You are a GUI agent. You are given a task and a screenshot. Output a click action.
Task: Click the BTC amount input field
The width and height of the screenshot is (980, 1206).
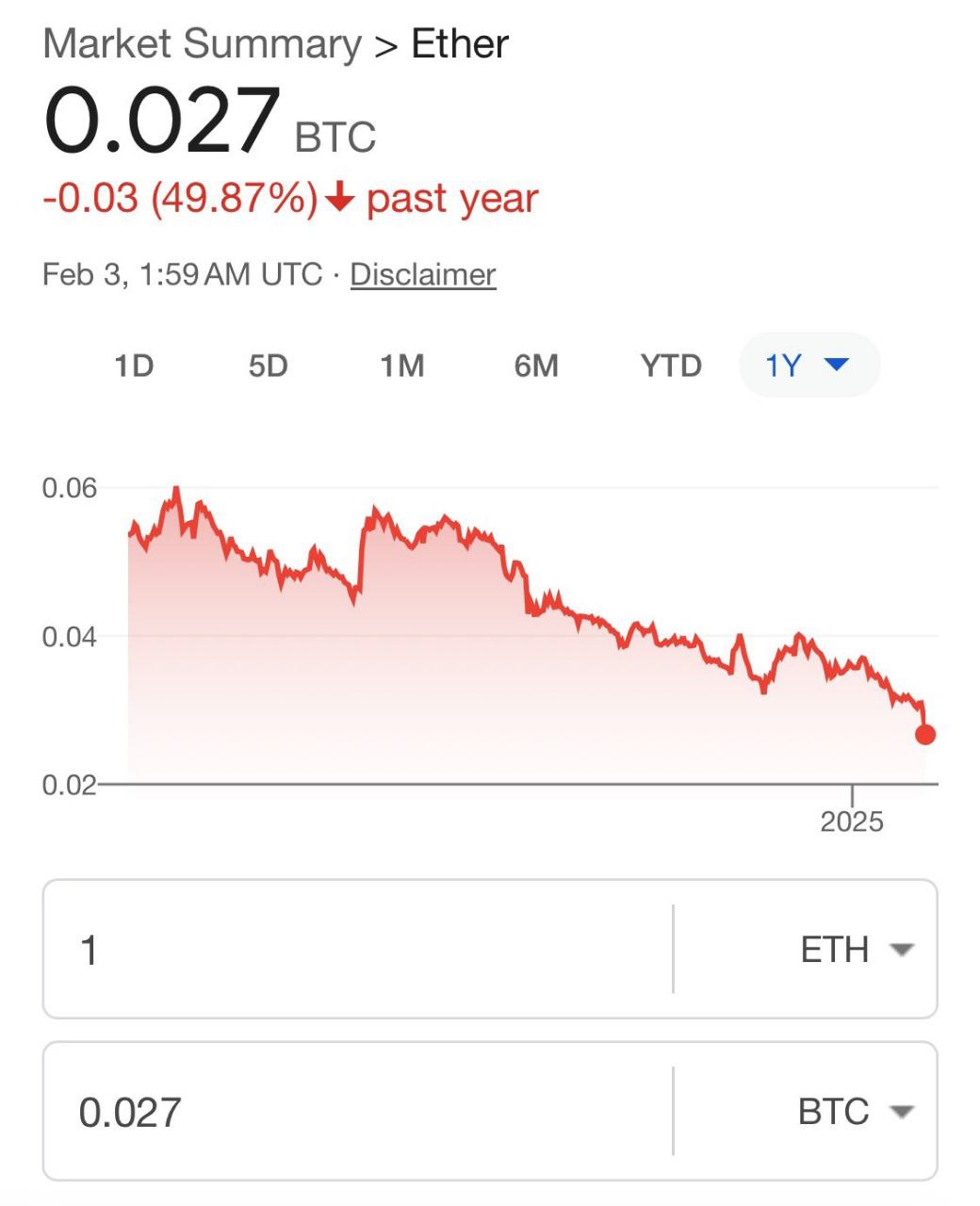tap(358, 1111)
